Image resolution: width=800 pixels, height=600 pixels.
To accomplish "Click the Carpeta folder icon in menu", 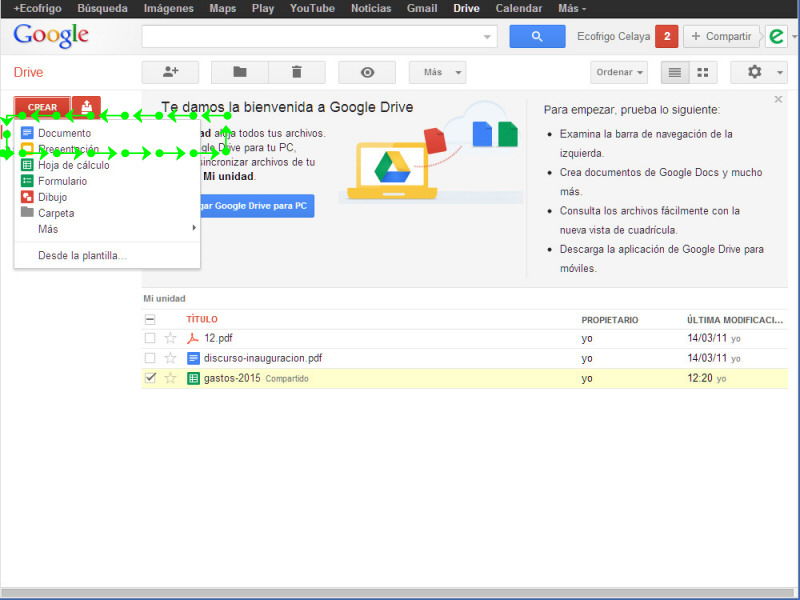I will pos(27,212).
